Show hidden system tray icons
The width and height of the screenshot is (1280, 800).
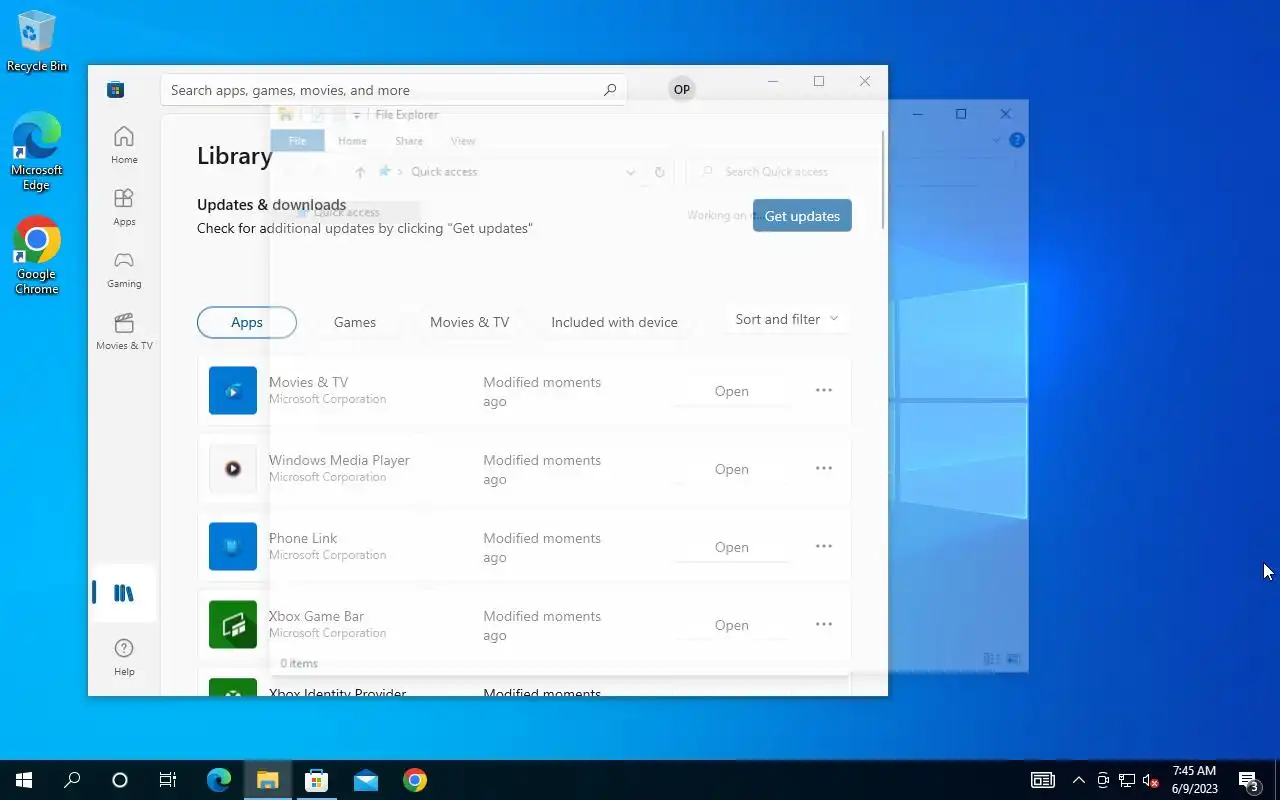(1078, 780)
